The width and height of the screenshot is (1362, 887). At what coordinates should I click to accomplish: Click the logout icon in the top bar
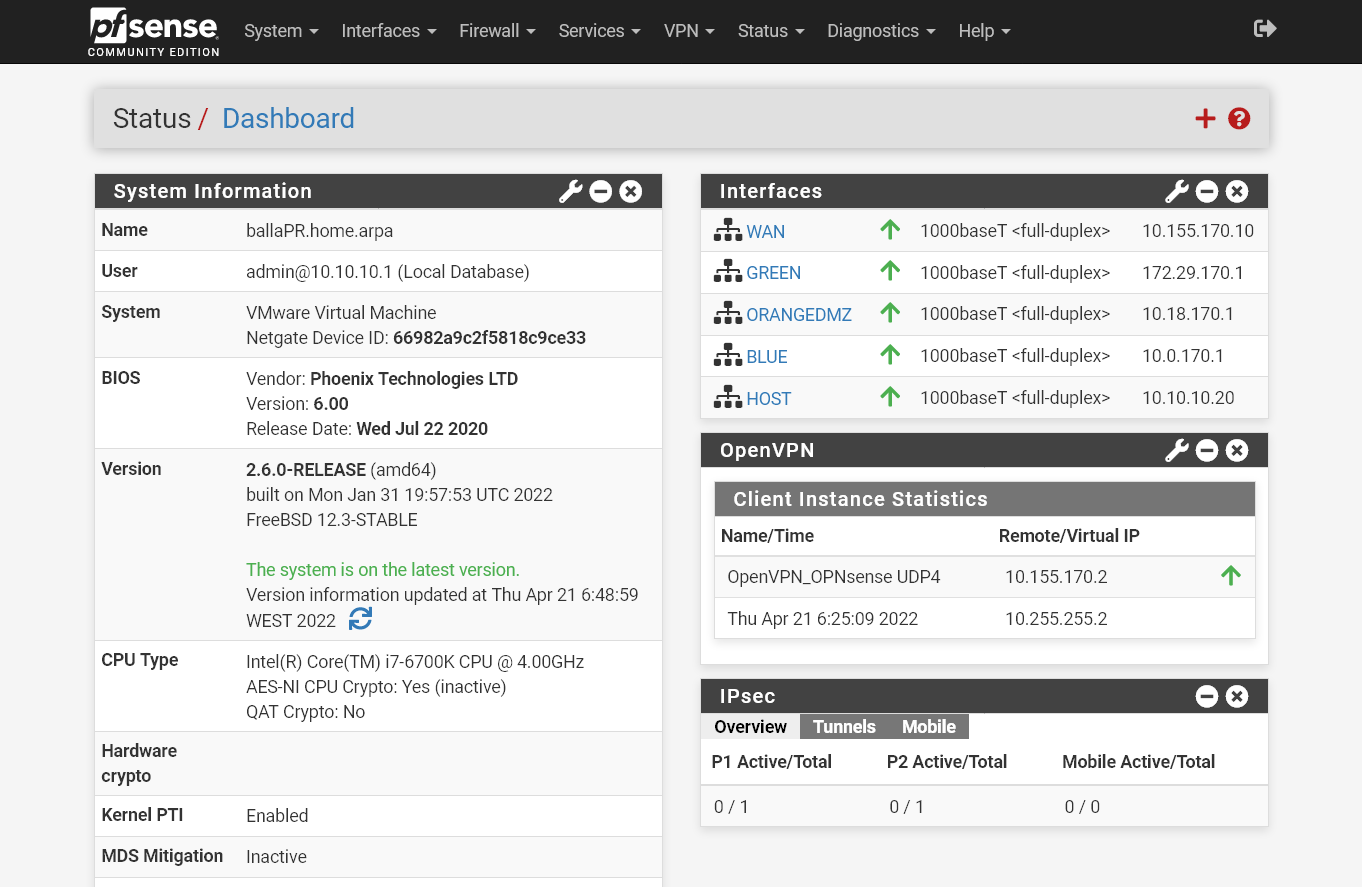click(x=1264, y=29)
